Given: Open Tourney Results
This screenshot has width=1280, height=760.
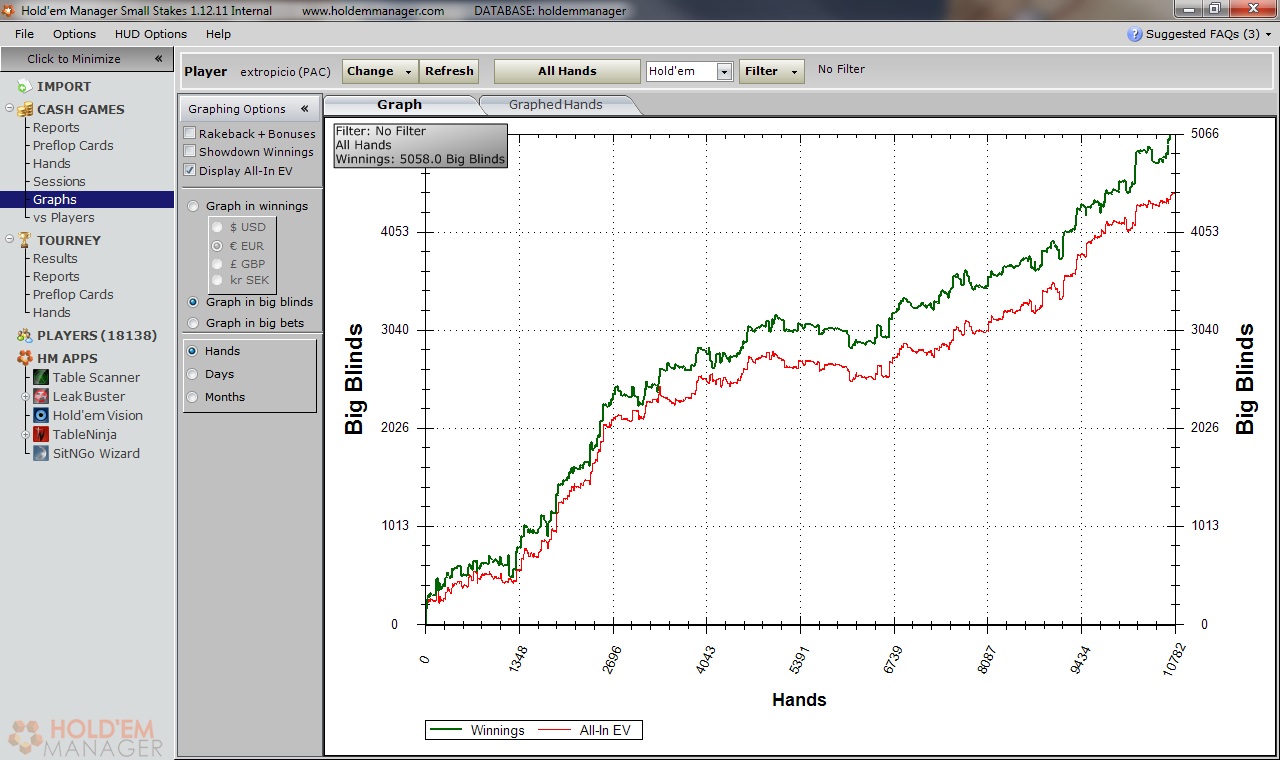Looking at the screenshot, I should pyautogui.click(x=55, y=258).
